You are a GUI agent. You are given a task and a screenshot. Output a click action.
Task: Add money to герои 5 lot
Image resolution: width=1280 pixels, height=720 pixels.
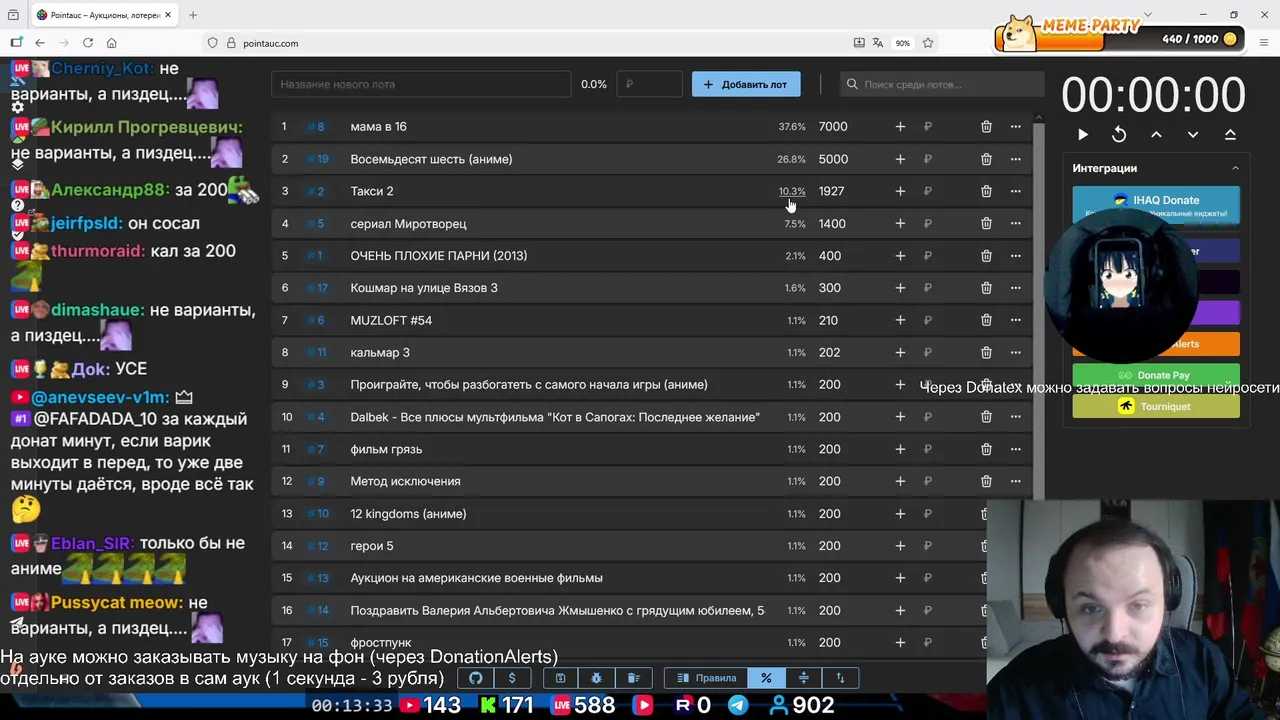[900, 546]
